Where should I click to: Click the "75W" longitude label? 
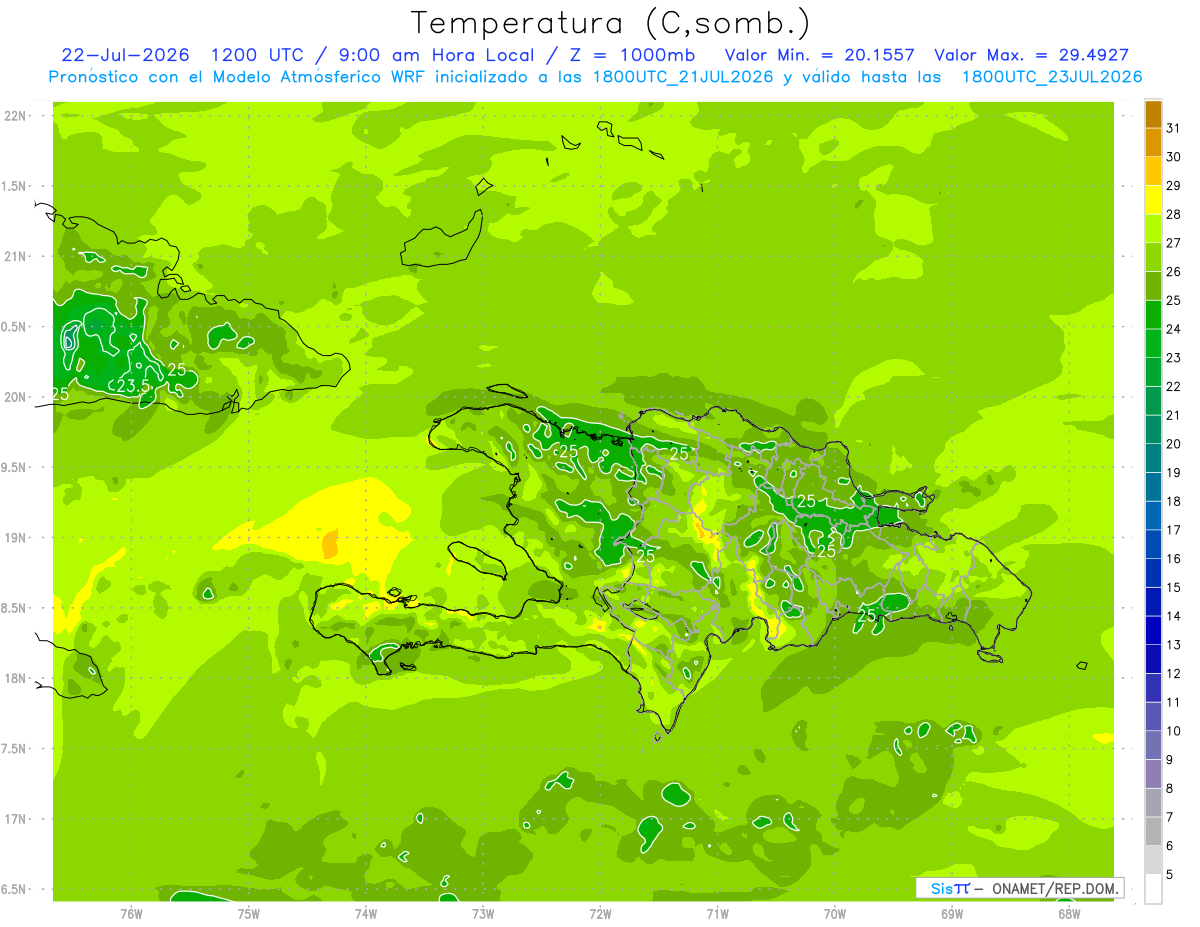pyautogui.click(x=248, y=914)
